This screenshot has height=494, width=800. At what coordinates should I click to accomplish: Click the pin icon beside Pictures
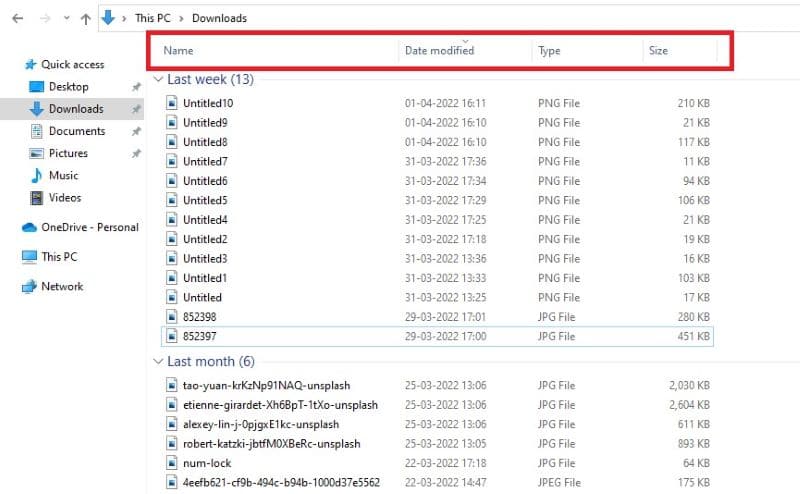tap(136, 154)
